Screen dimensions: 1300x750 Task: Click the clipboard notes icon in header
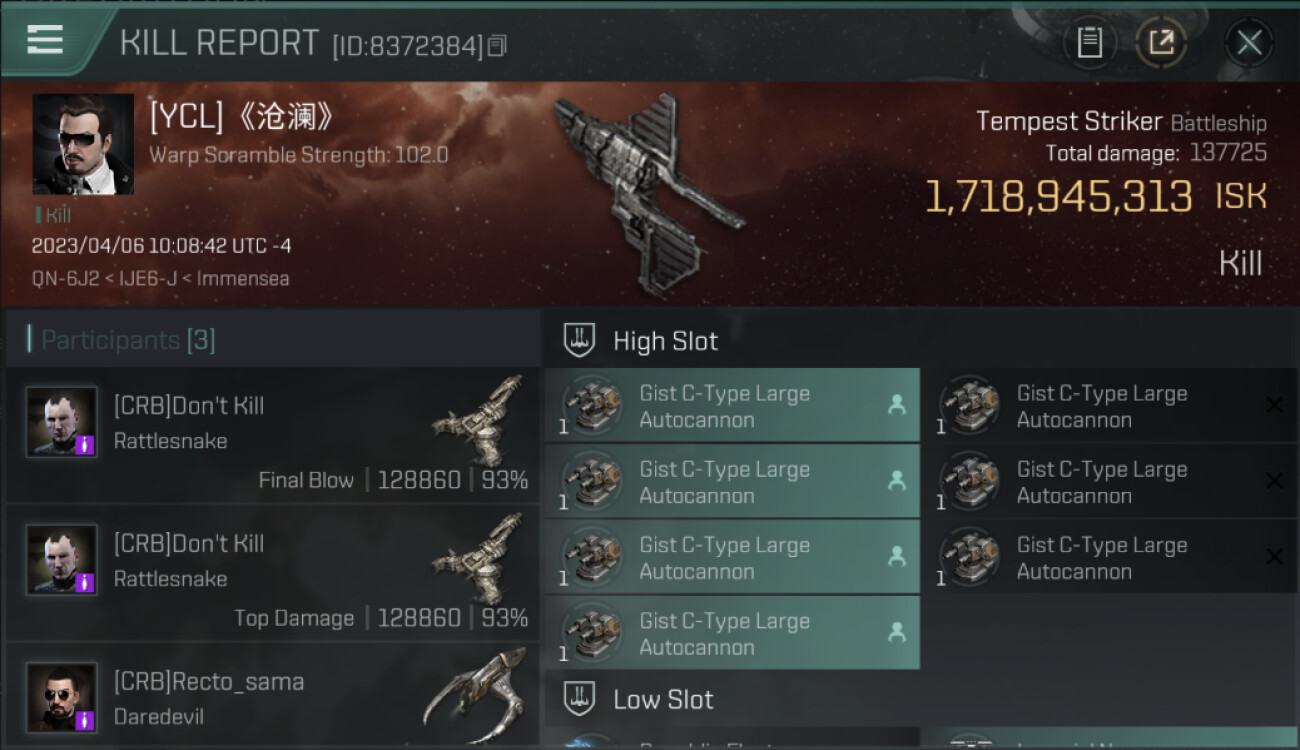tap(1090, 42)
